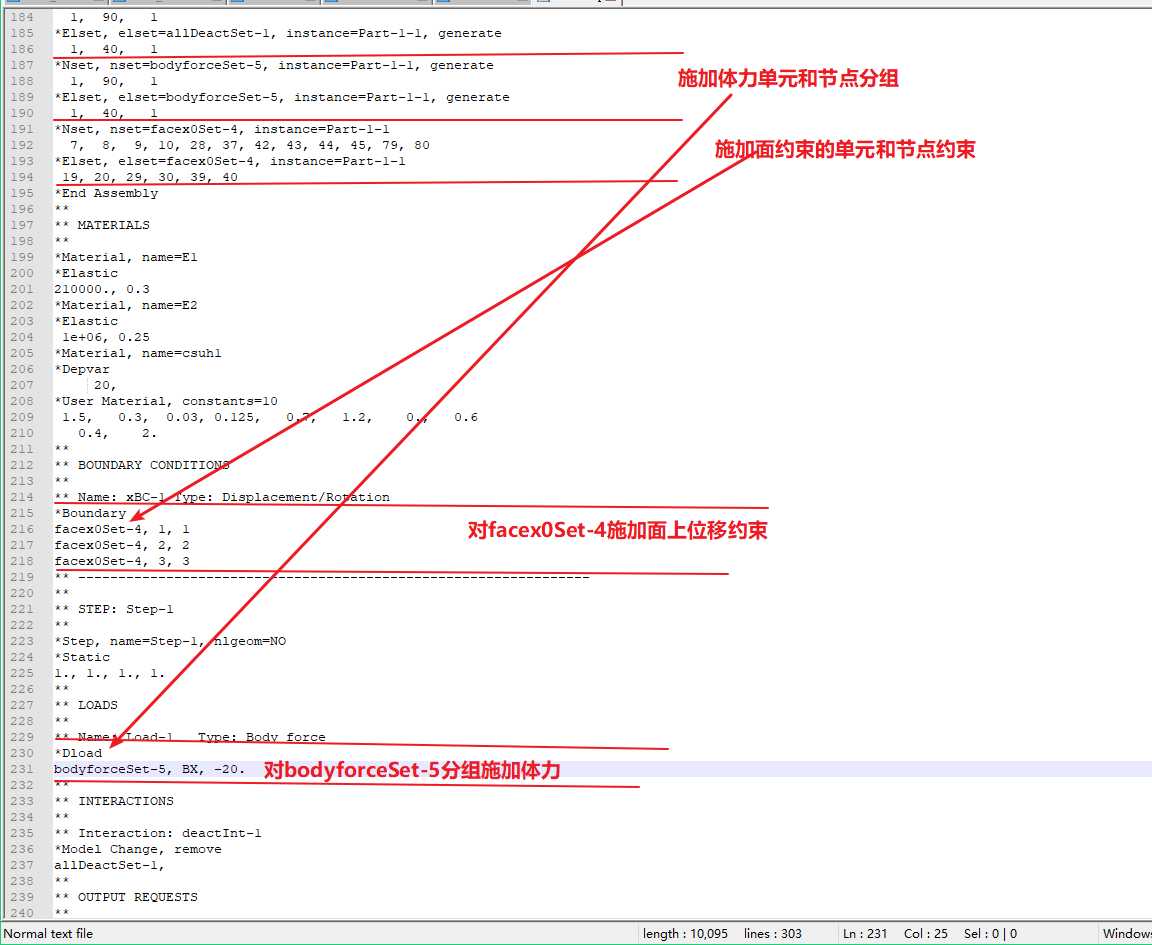The height and width of the screenshot is (945, 1152).
Task: Click the '*Nset, nset=facex0Set-4' line
Action: coord(221,129)
